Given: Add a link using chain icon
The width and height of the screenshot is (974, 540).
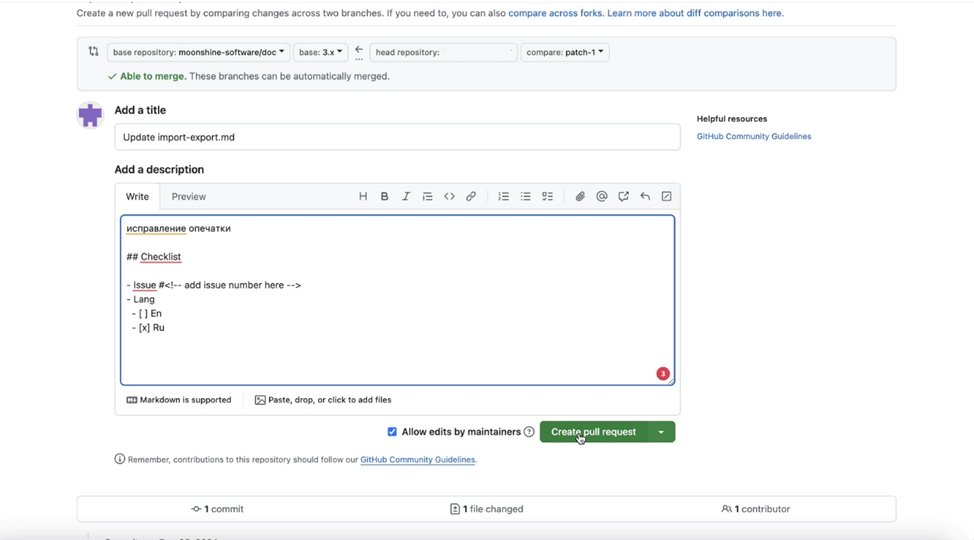Looking at the screenshot, I should click(x=471, y=196).
